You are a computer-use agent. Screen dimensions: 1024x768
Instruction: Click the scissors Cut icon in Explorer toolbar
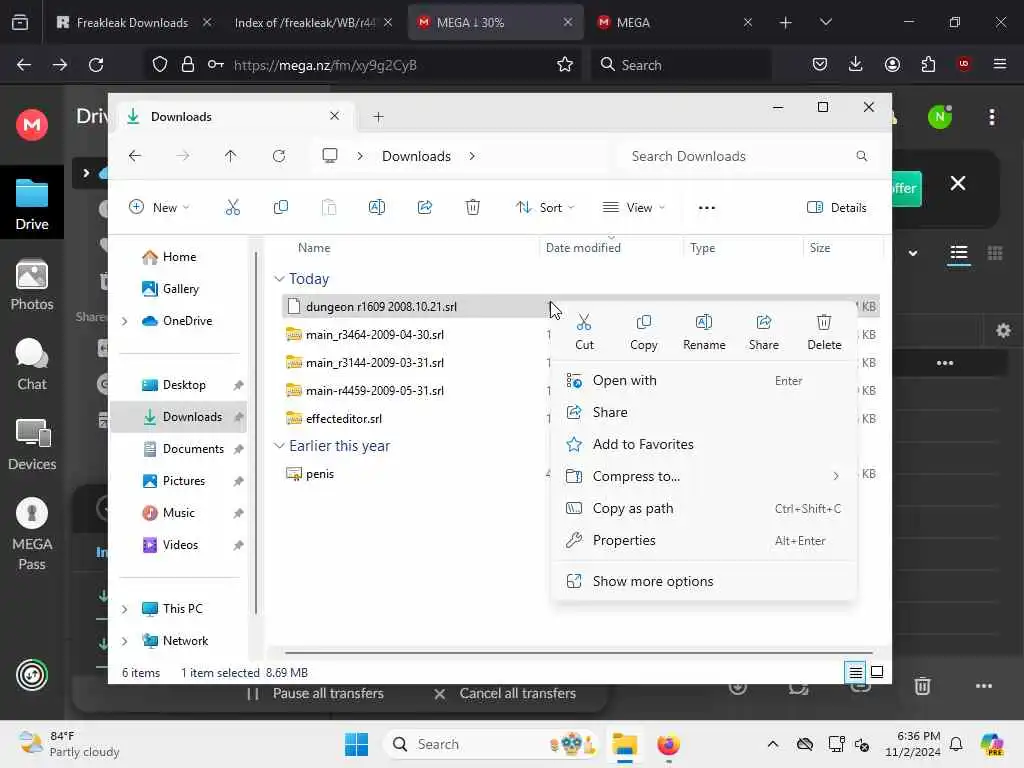(x=232, y=208)
